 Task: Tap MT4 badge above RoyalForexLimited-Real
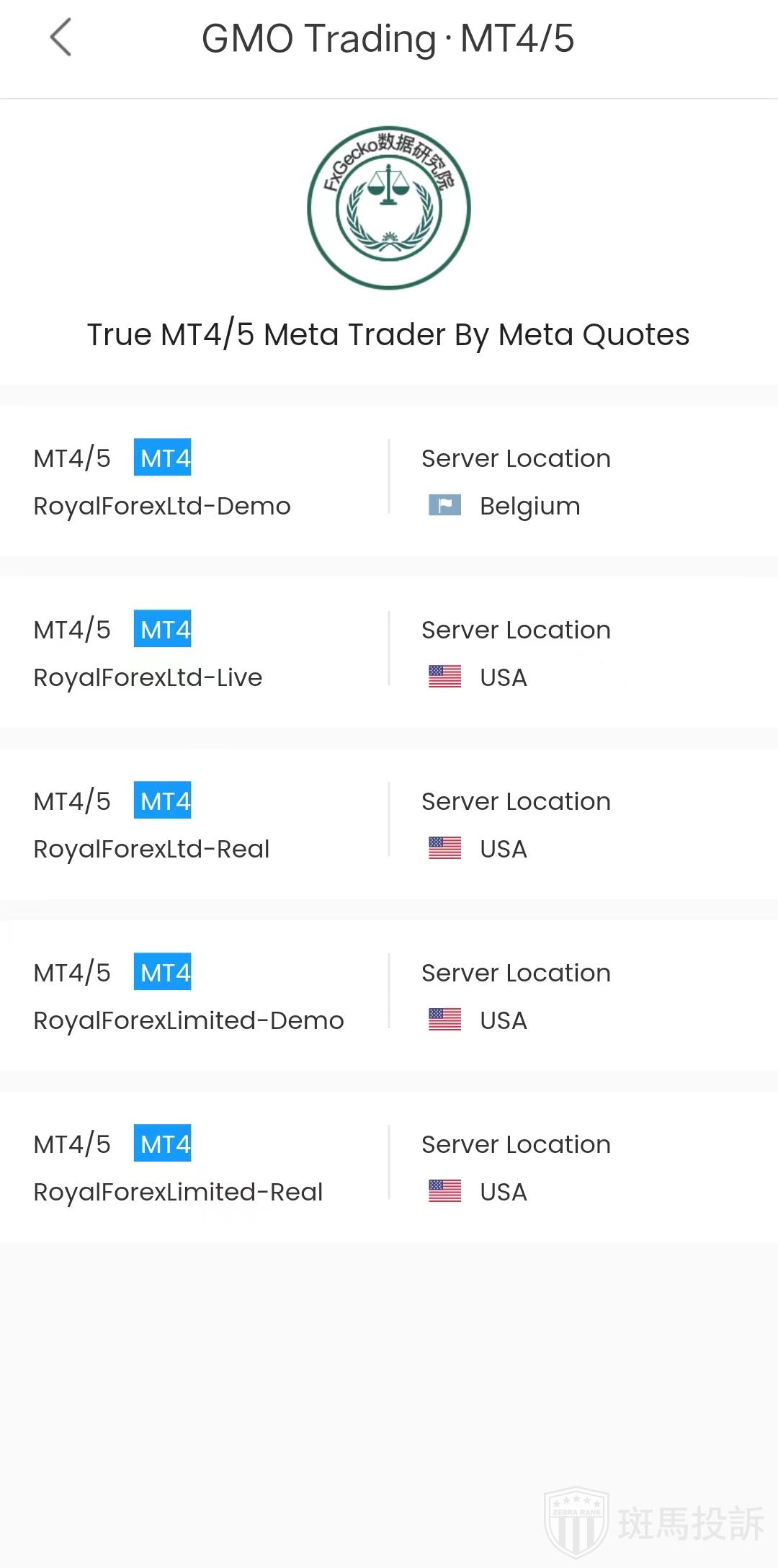163,1144
